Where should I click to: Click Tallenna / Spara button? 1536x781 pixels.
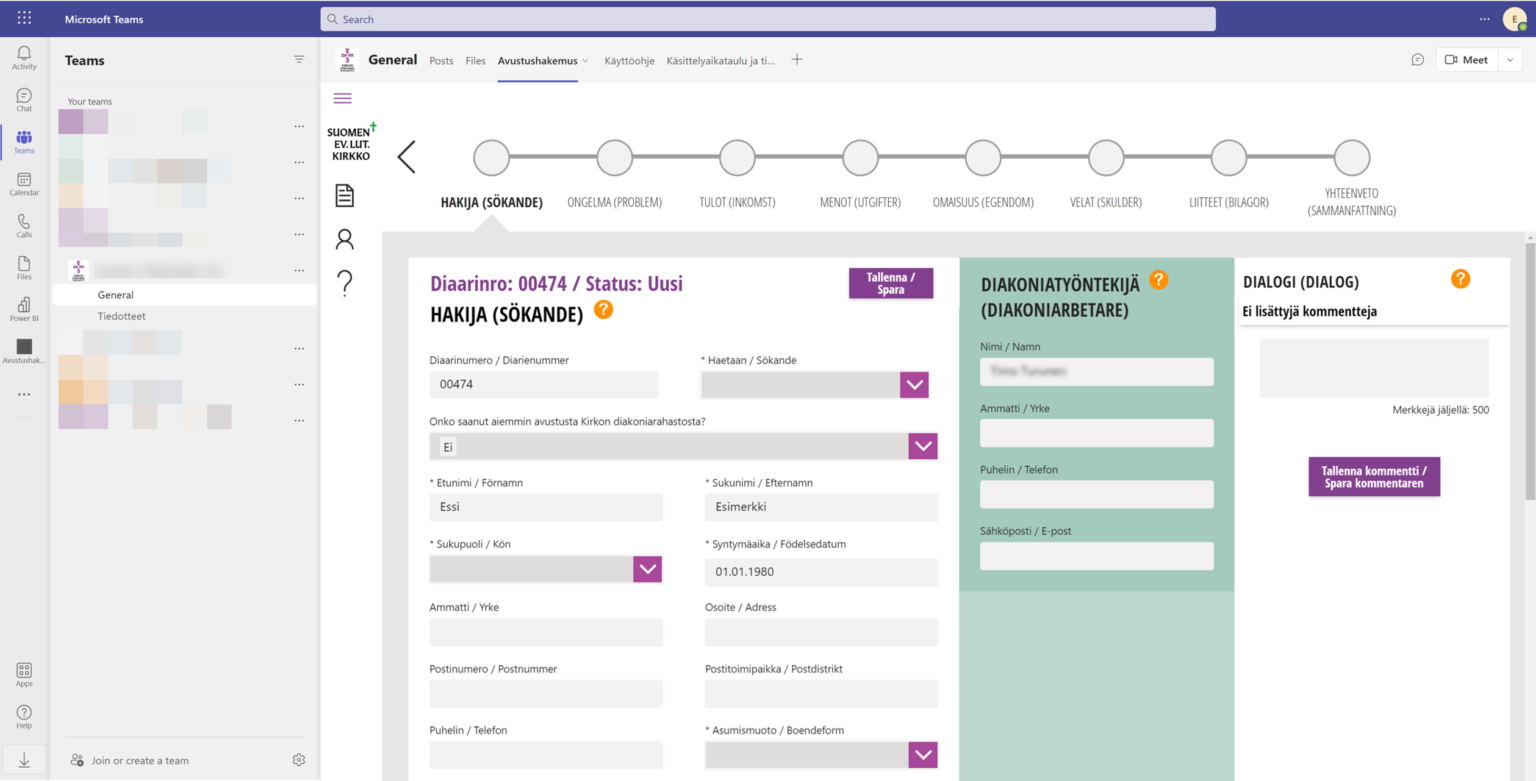point(891,283)
